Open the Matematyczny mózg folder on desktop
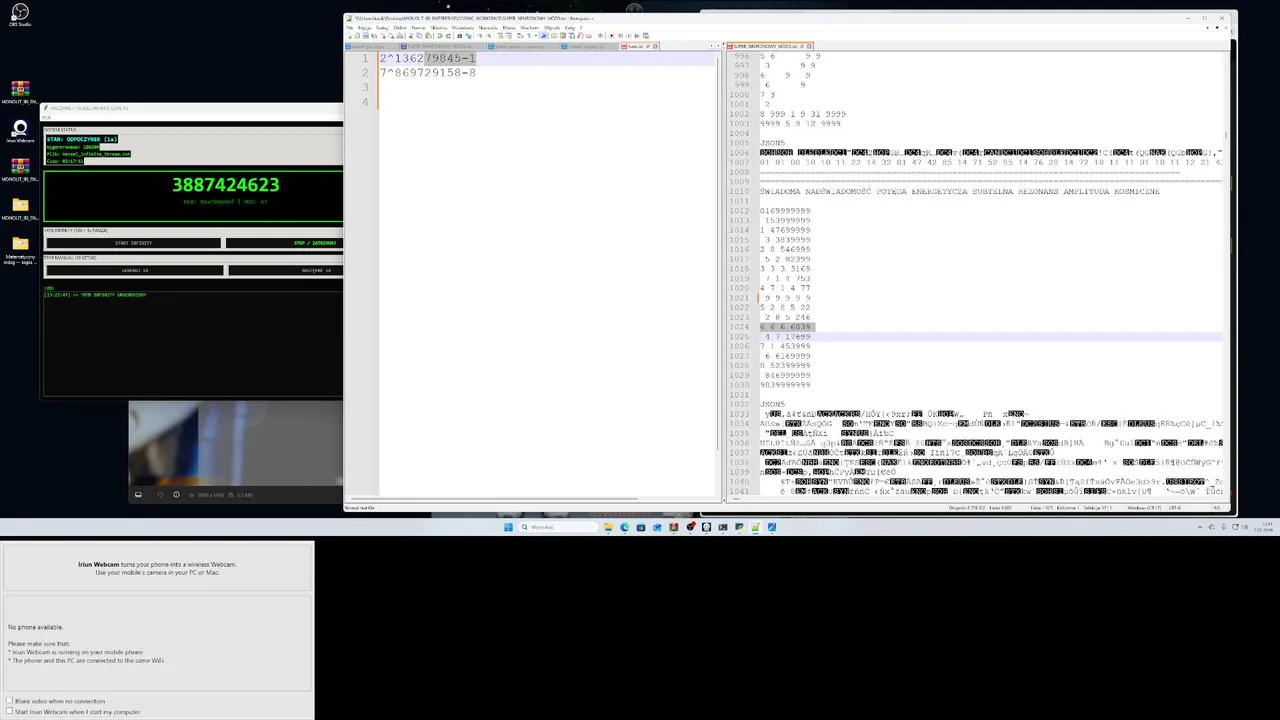Screen dimensions: 1280x720 20,250
